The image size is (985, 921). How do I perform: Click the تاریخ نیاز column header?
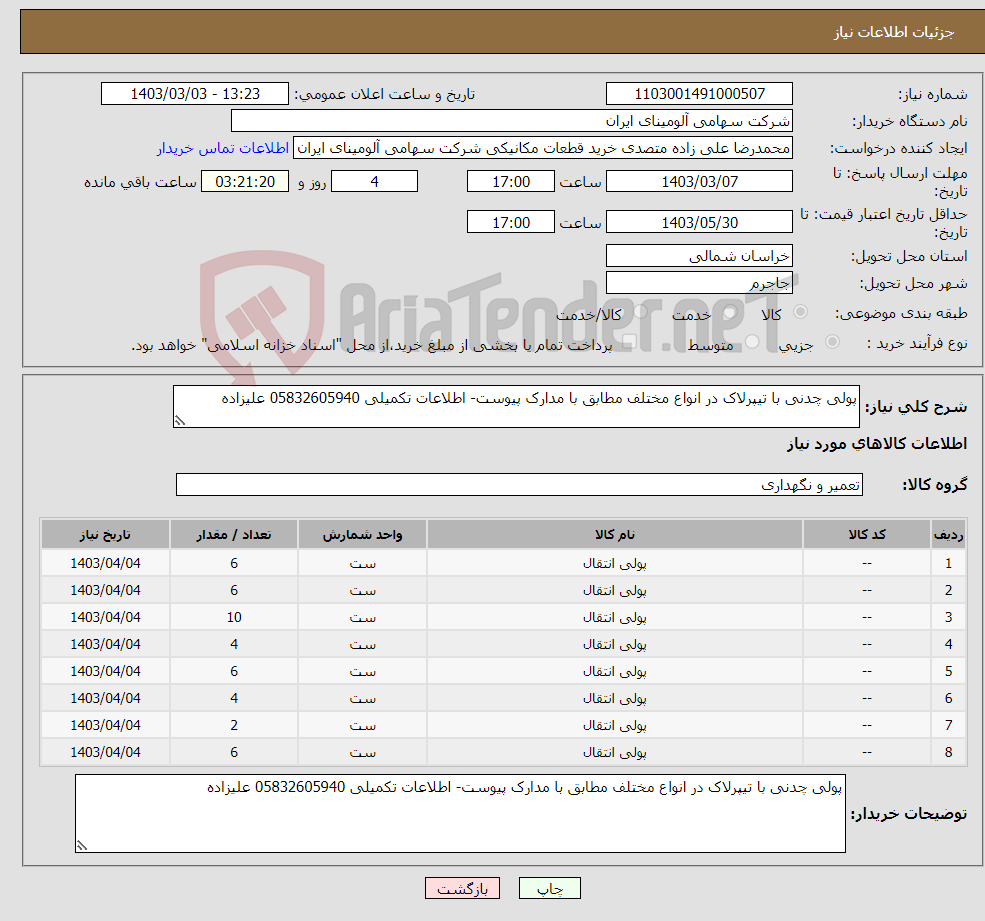106,535
